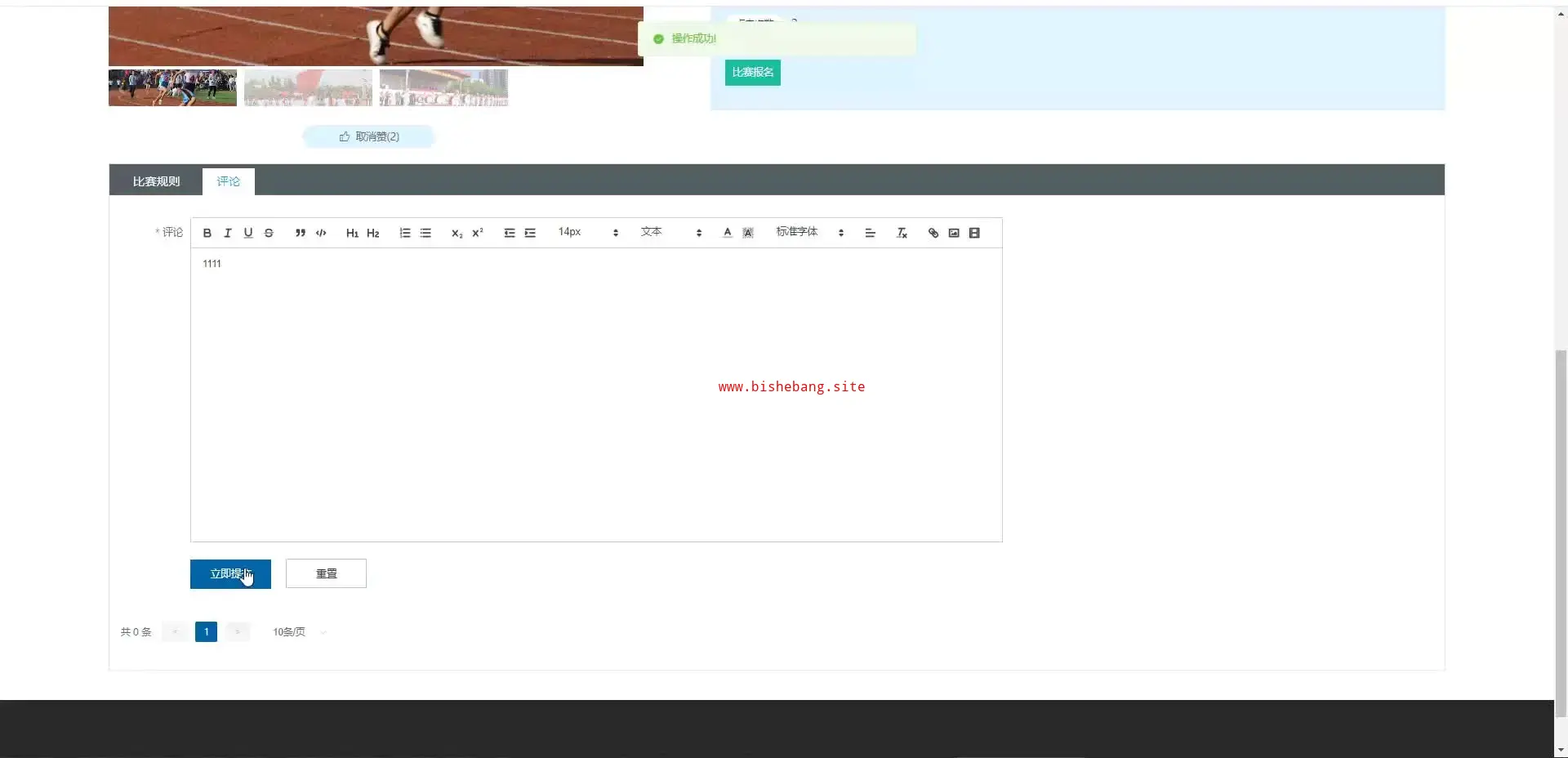Screen dimensions: 1568x758
Task: Insert a code block in the comment
Action: pos(321,233)
